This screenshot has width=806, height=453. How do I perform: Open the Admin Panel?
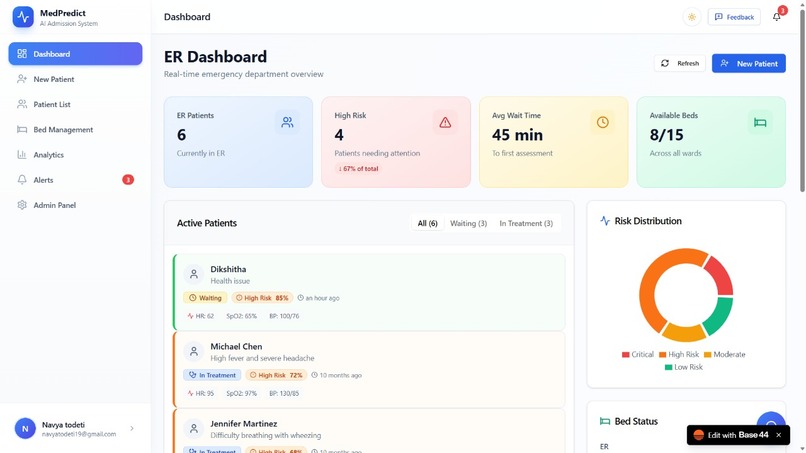(75, 205)
